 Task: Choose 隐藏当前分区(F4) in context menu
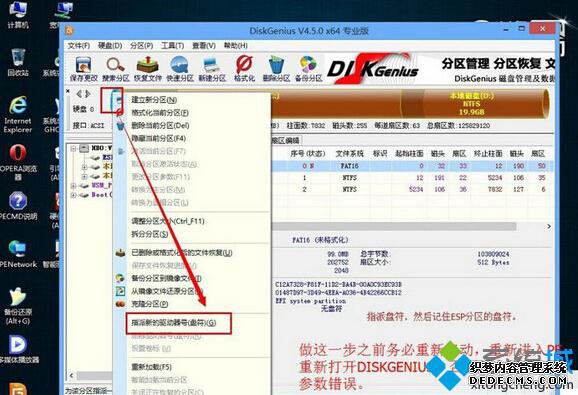(x=159, y=139)
